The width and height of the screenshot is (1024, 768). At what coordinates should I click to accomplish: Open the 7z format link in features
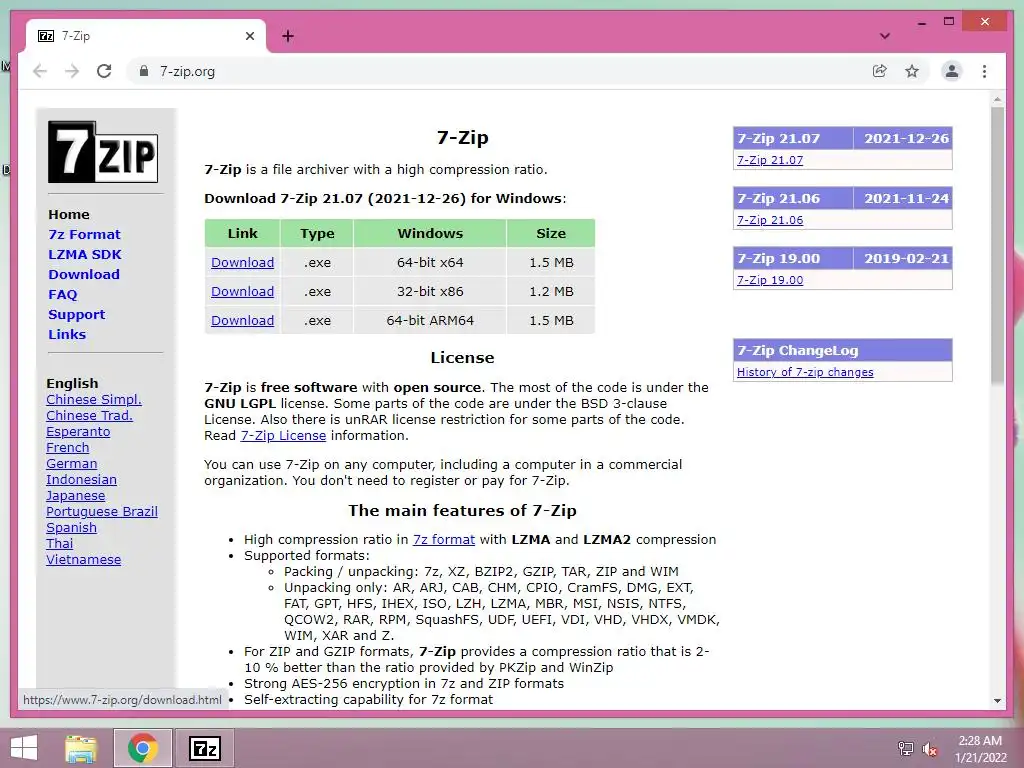(x=443, y=539)
